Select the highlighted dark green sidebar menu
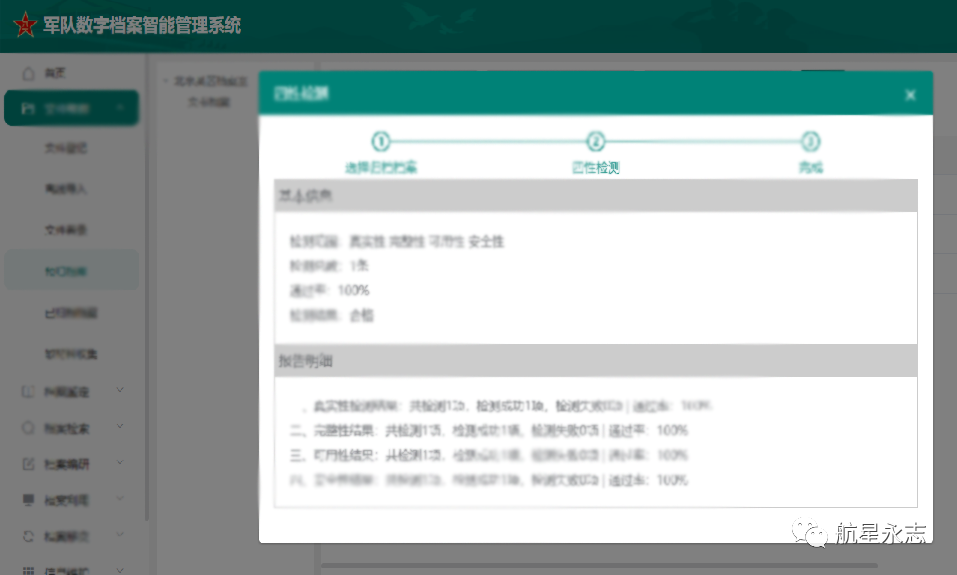This screenshot has width=957, height=575. click(x=71, y=109)
